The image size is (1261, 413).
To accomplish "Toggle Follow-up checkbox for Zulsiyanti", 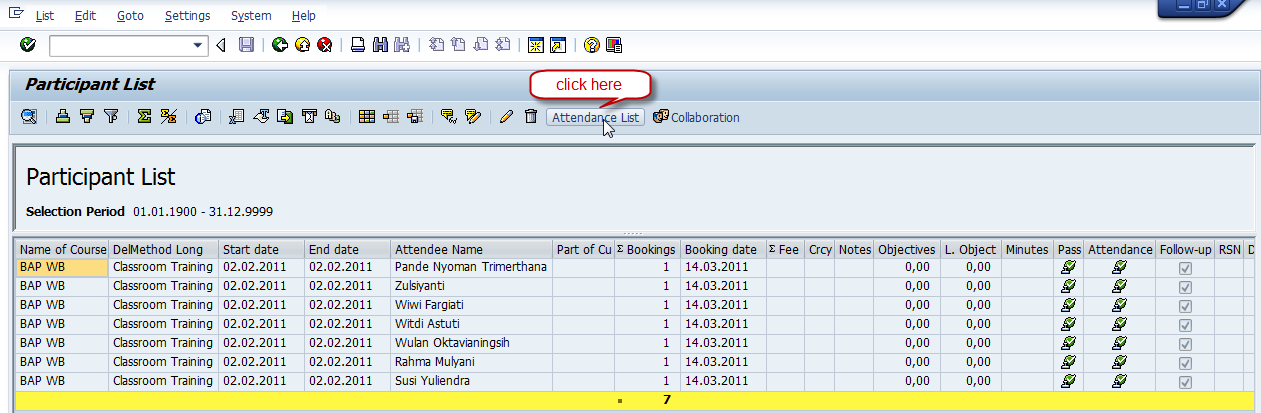I will [1185, 286].
